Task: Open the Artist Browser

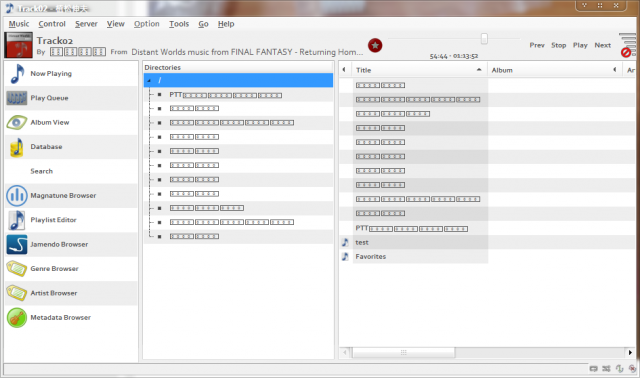Action: click(x=71, y=293)
